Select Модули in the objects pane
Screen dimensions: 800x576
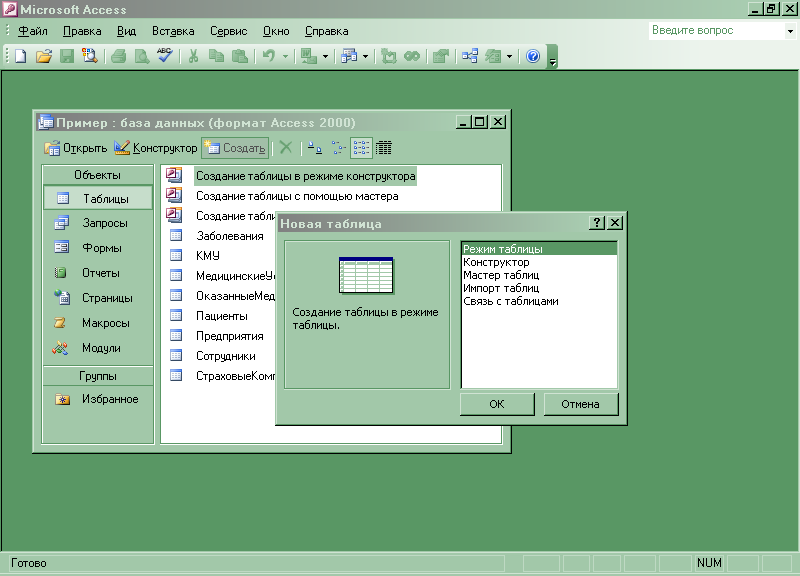click(97, 348)
